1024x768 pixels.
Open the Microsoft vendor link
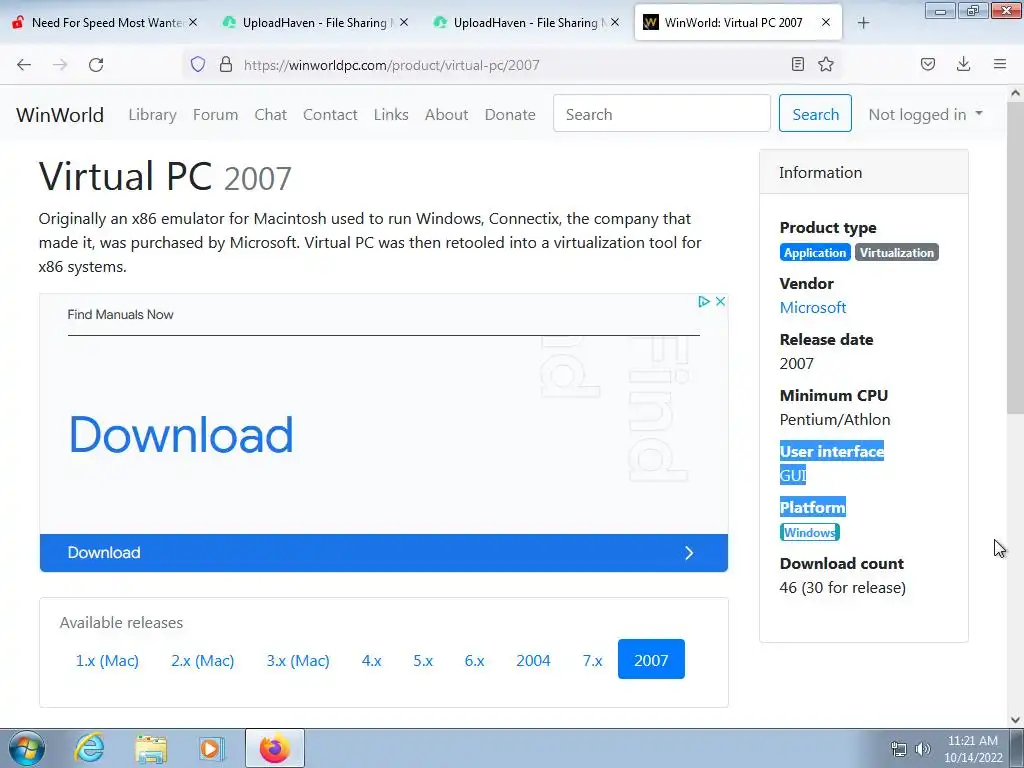point(813,307)
